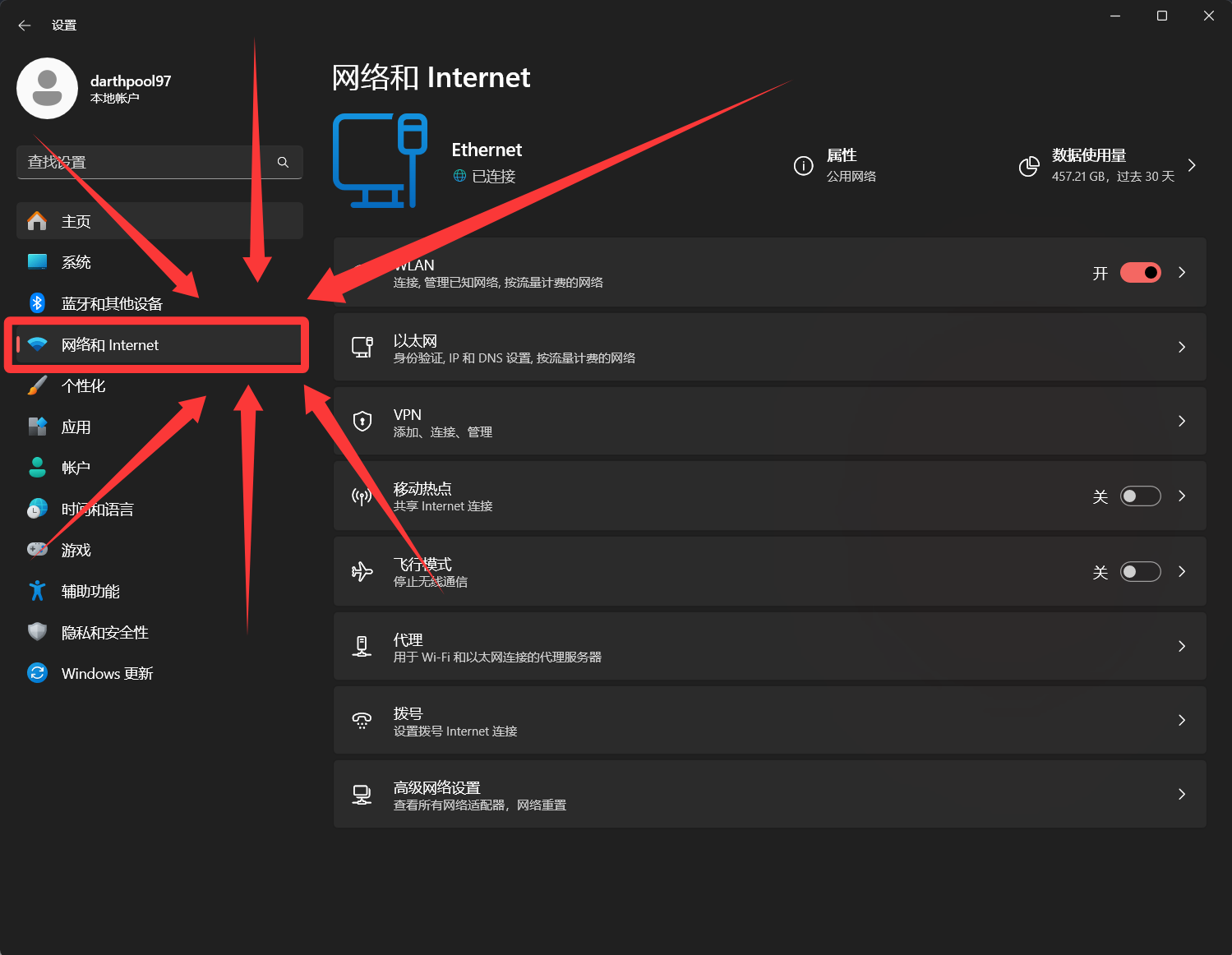Expand 代理 row using right chevron
1232x955 pixels.
tap(1181, 646)
